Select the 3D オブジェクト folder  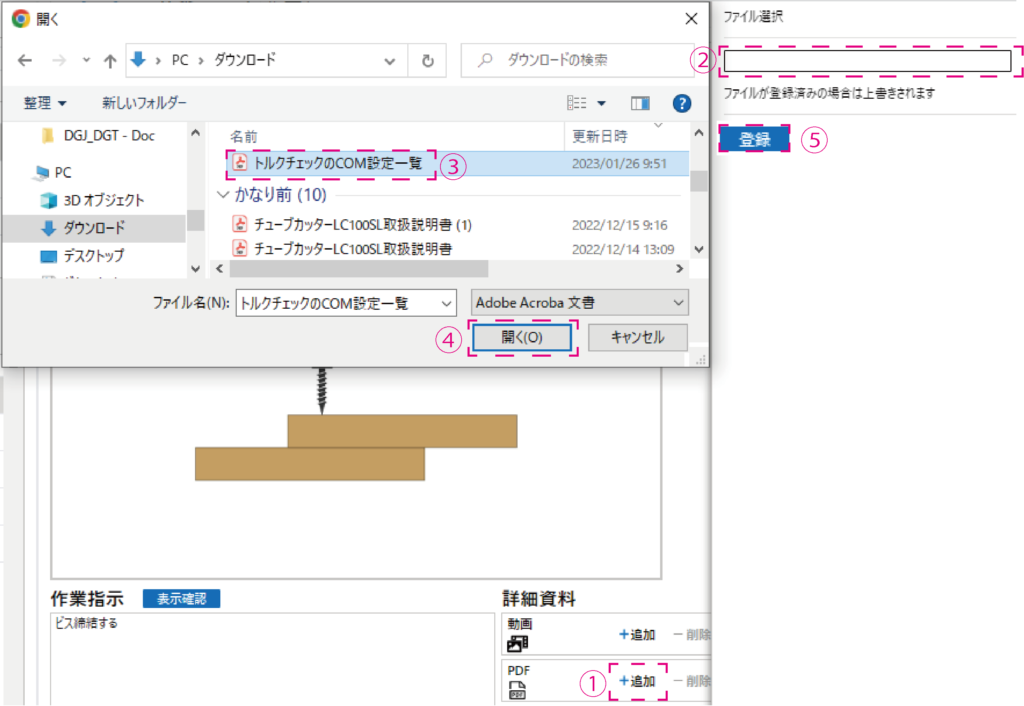click(103, 200)
